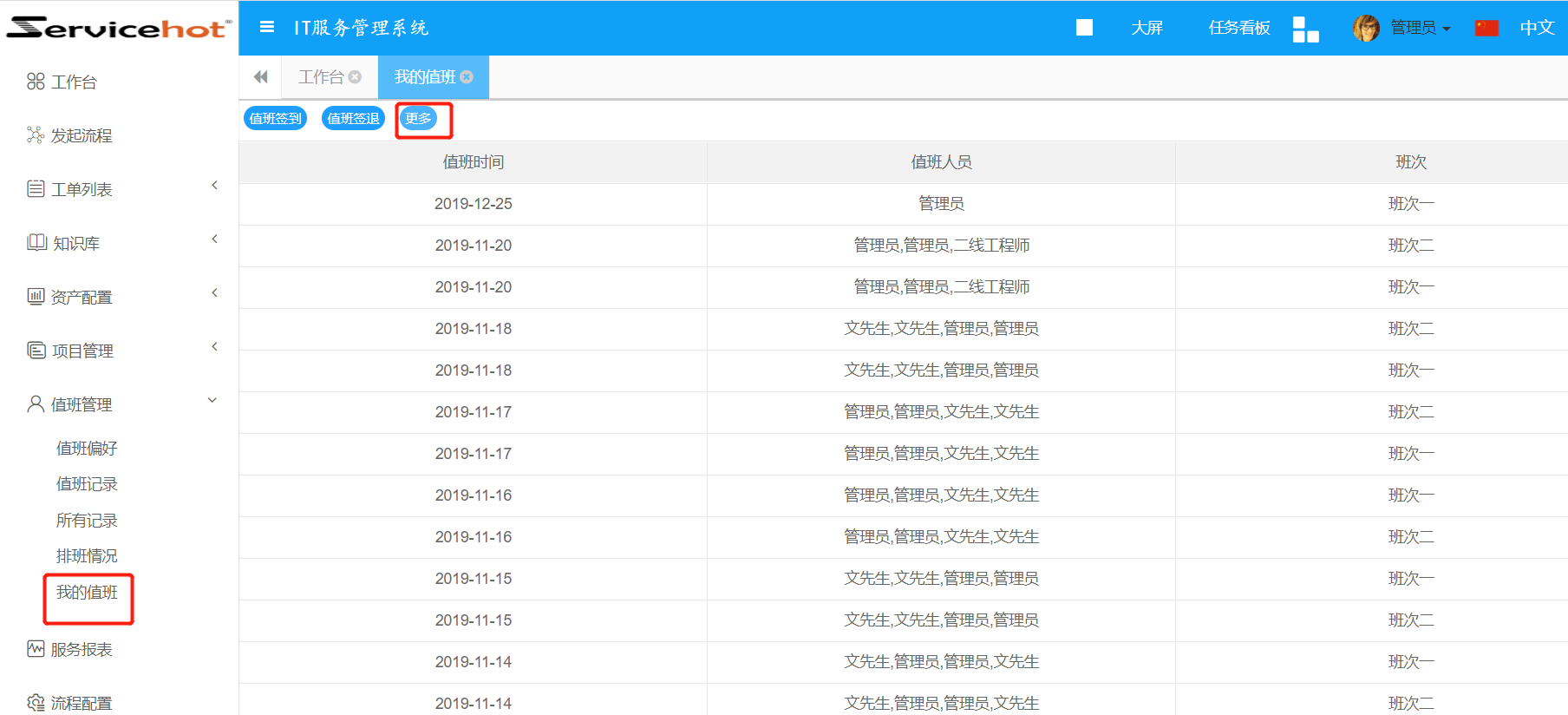1568x715 pixels.
Task: Click the white square fullscreen icon
Action: (x=1084, y=28)
